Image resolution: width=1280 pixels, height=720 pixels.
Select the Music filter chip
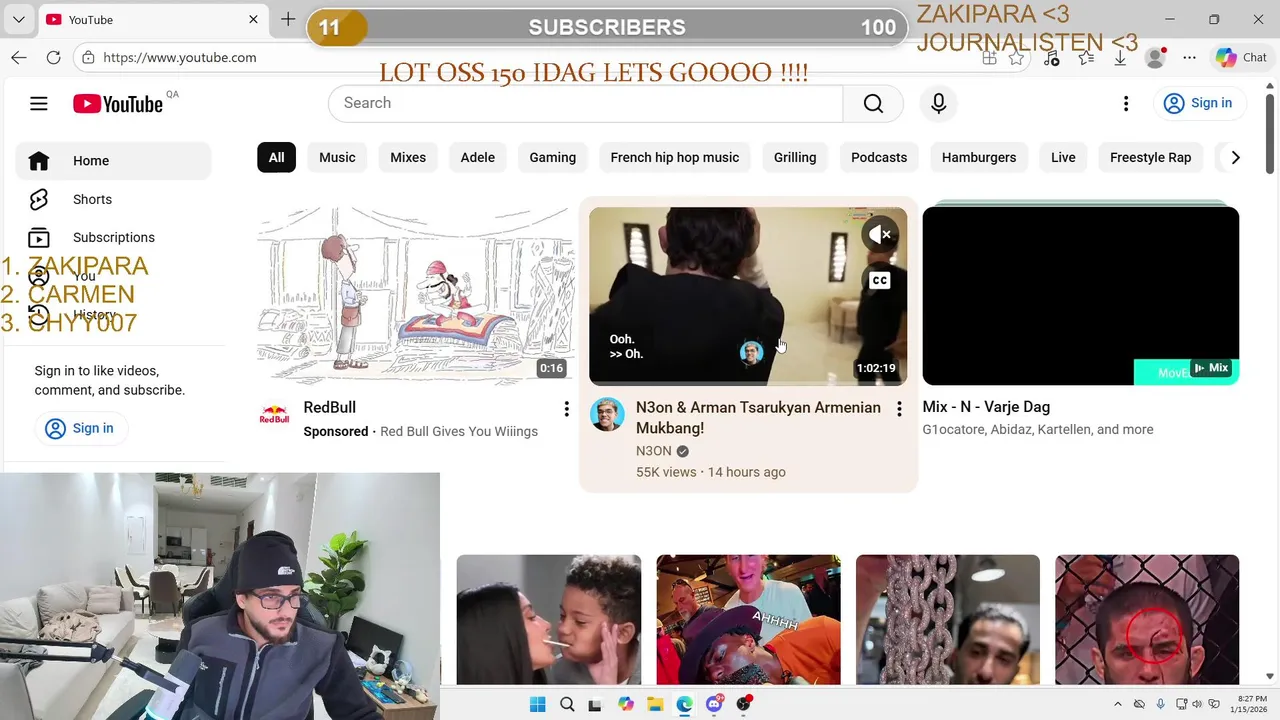point(337,157)
